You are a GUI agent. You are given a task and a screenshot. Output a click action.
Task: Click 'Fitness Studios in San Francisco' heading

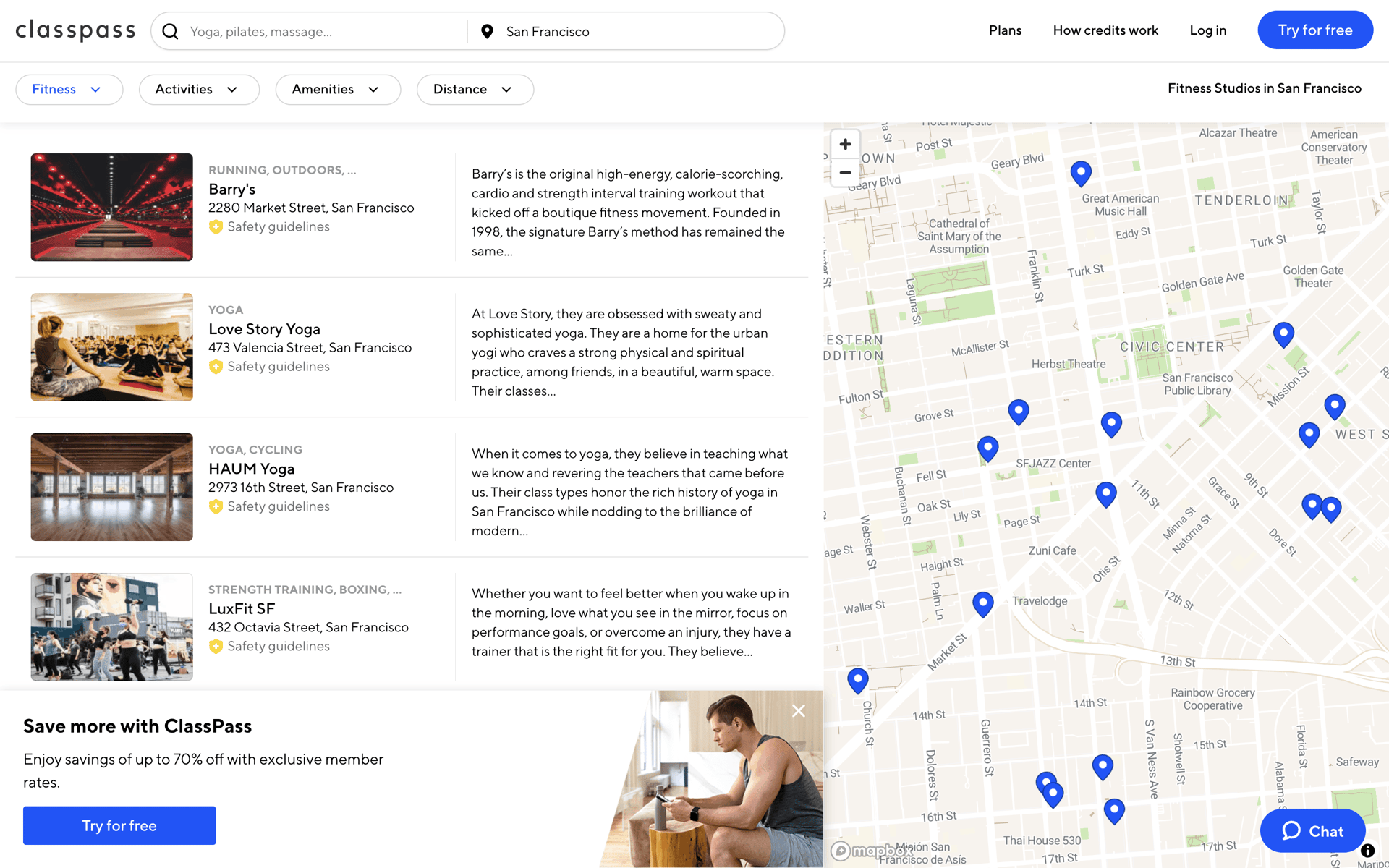point(1264,88)
